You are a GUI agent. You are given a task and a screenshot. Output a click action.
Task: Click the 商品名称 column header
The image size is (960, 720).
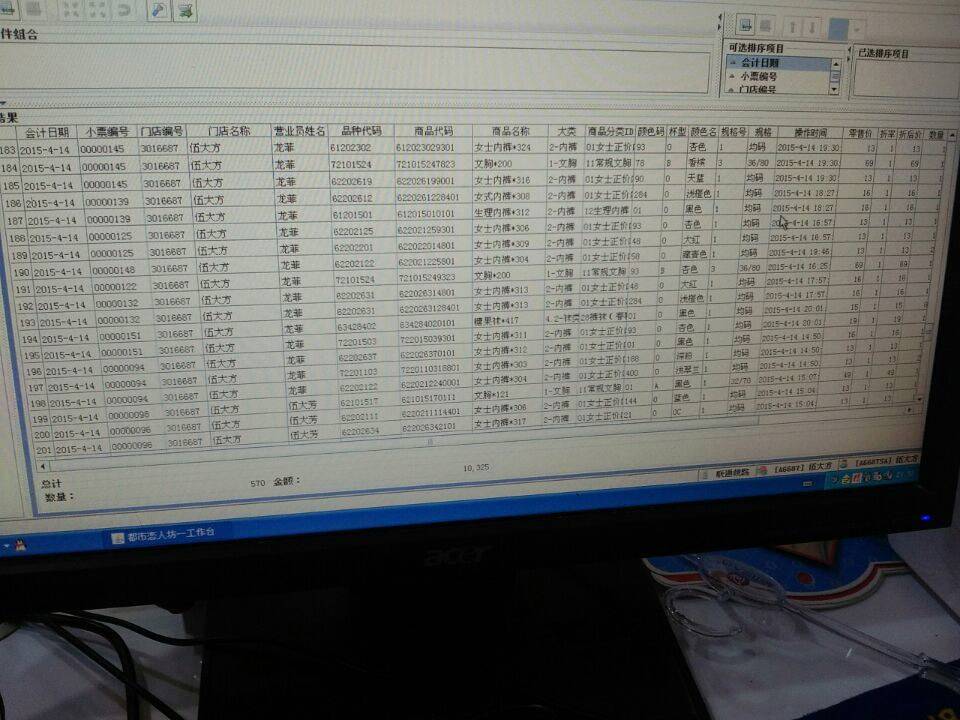tap(509, 131)
